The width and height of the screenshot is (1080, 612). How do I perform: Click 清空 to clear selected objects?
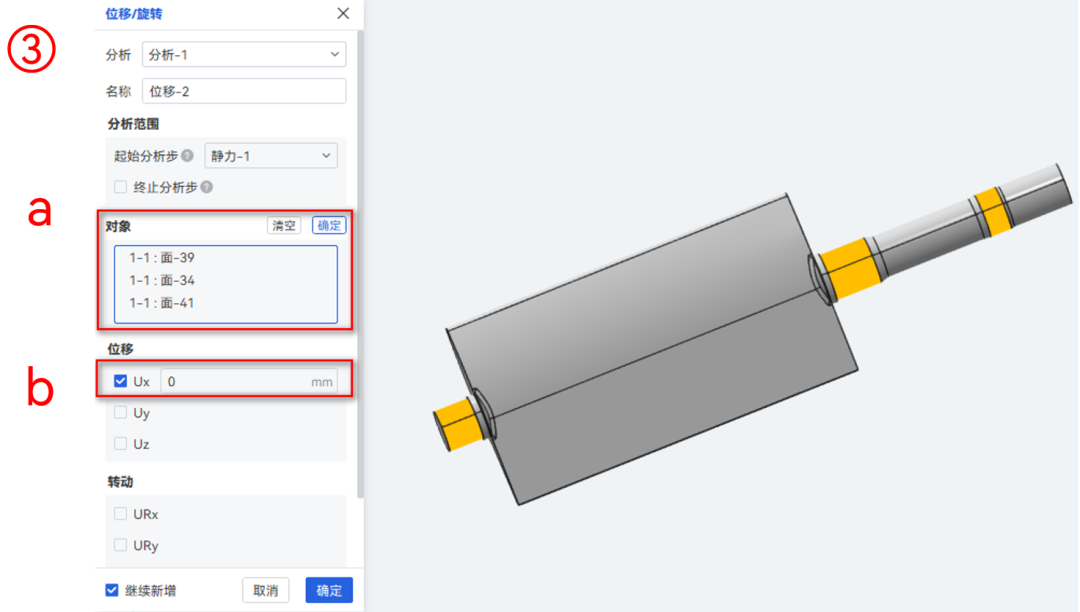coord(284,225)
